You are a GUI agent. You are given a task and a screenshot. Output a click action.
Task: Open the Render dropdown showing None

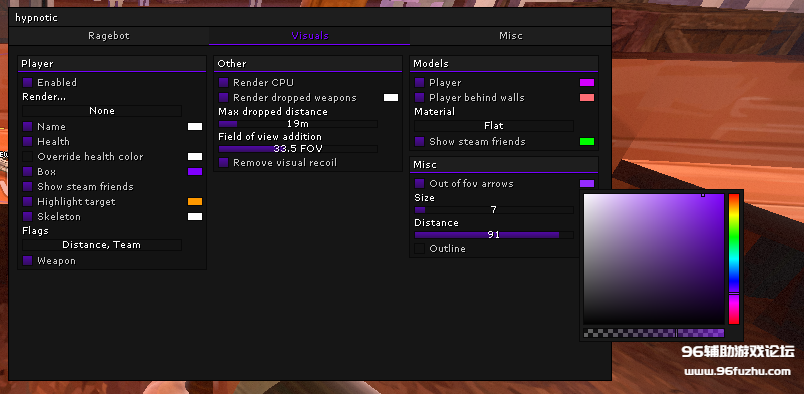[x=102, y=111]
